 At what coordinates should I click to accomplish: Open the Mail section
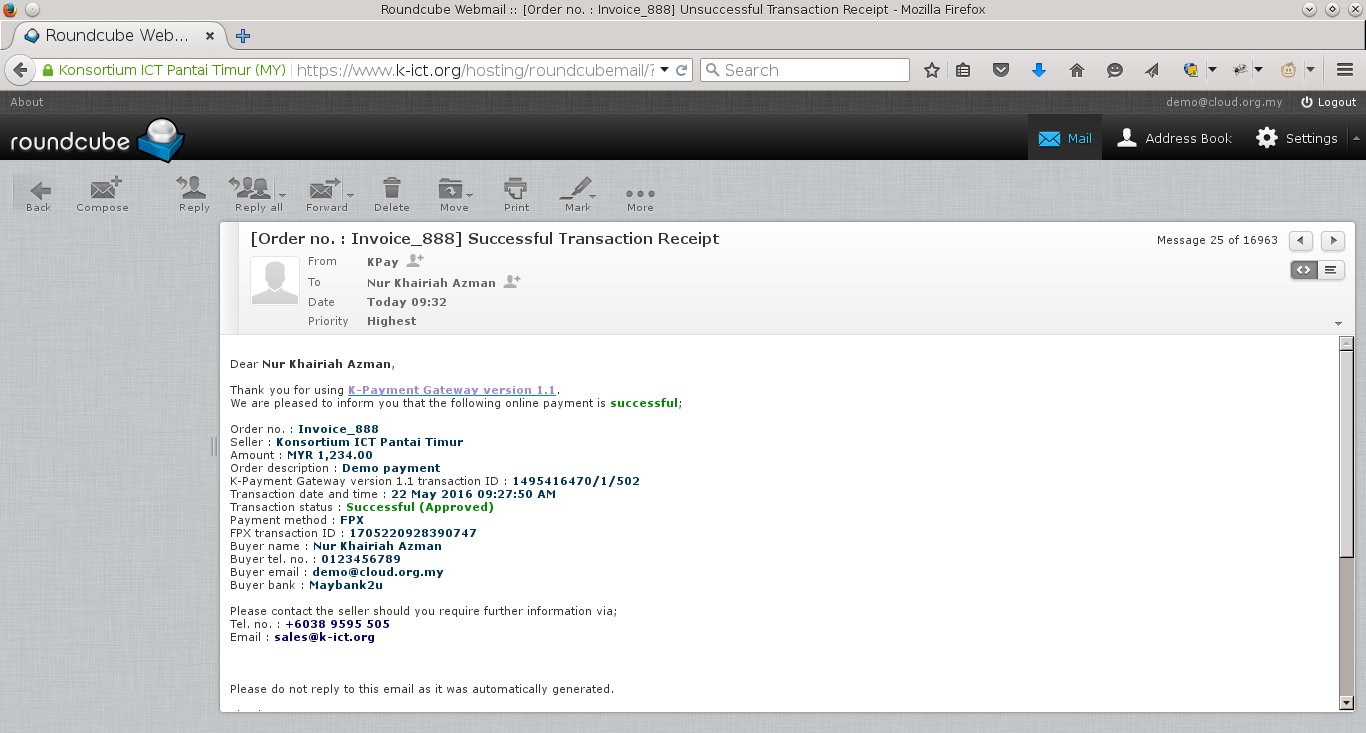(x=1065, y=138)
